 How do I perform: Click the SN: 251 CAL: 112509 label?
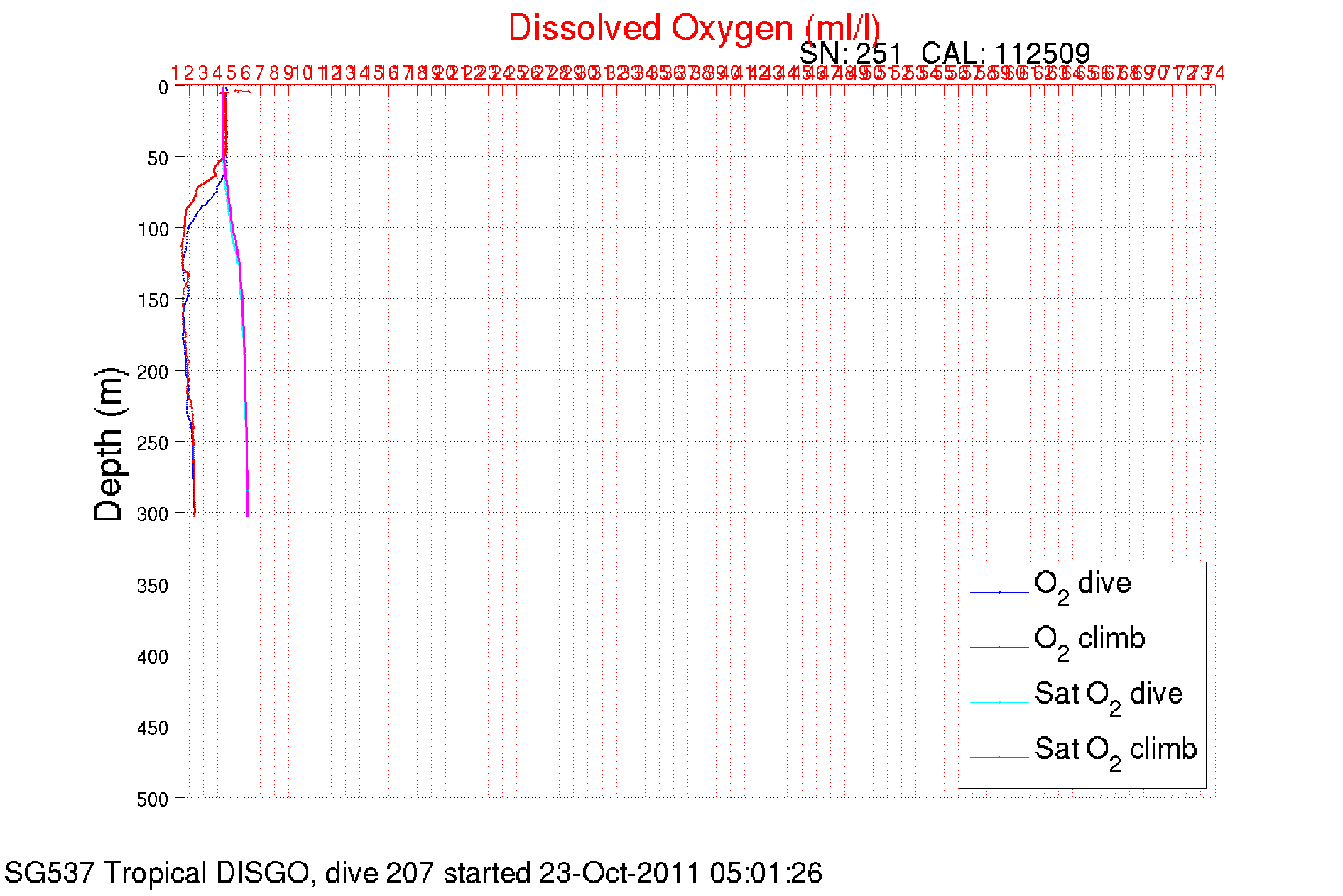pos(945,53)
